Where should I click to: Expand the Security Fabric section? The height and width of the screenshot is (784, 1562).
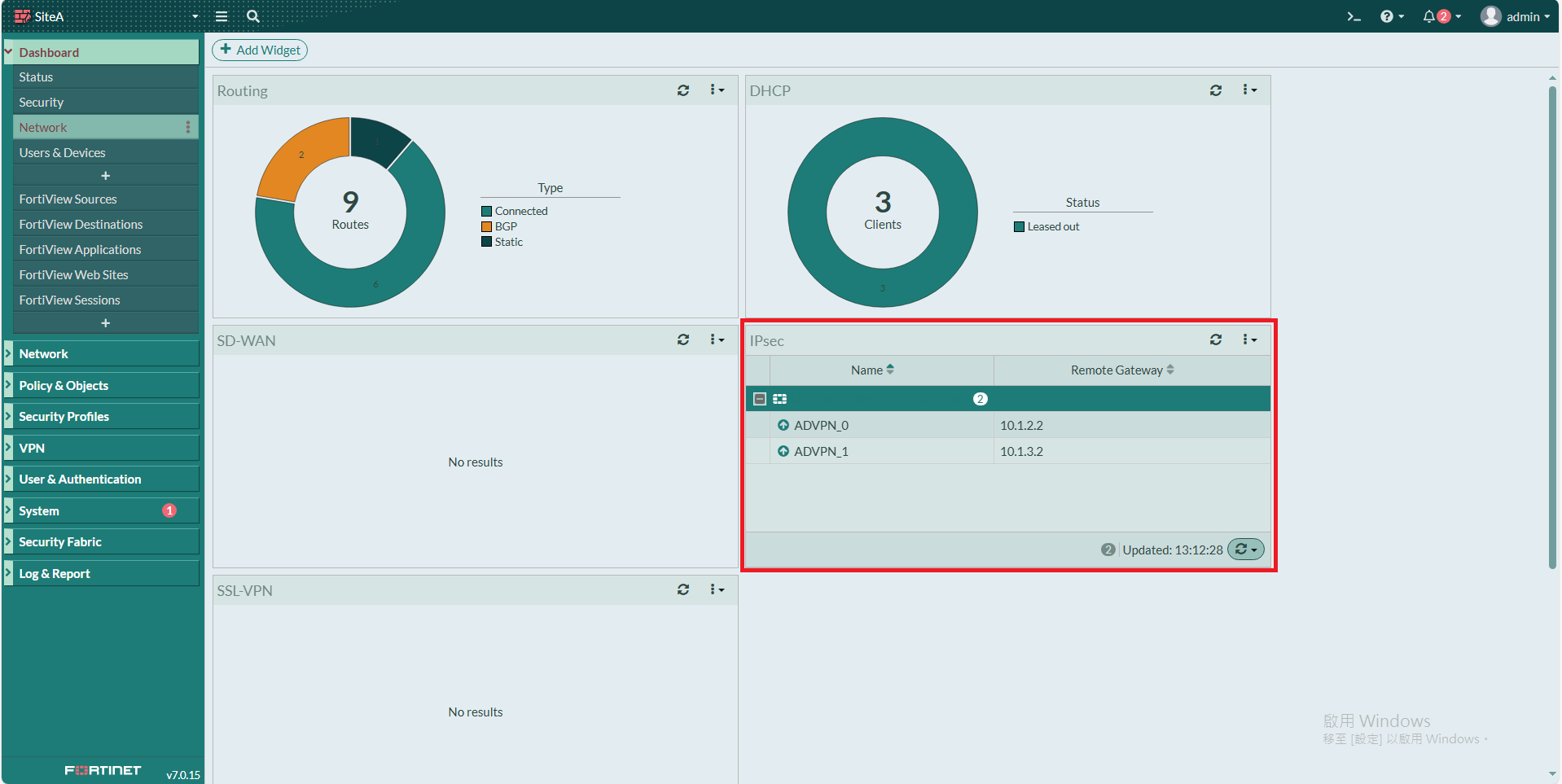[102, 542]
